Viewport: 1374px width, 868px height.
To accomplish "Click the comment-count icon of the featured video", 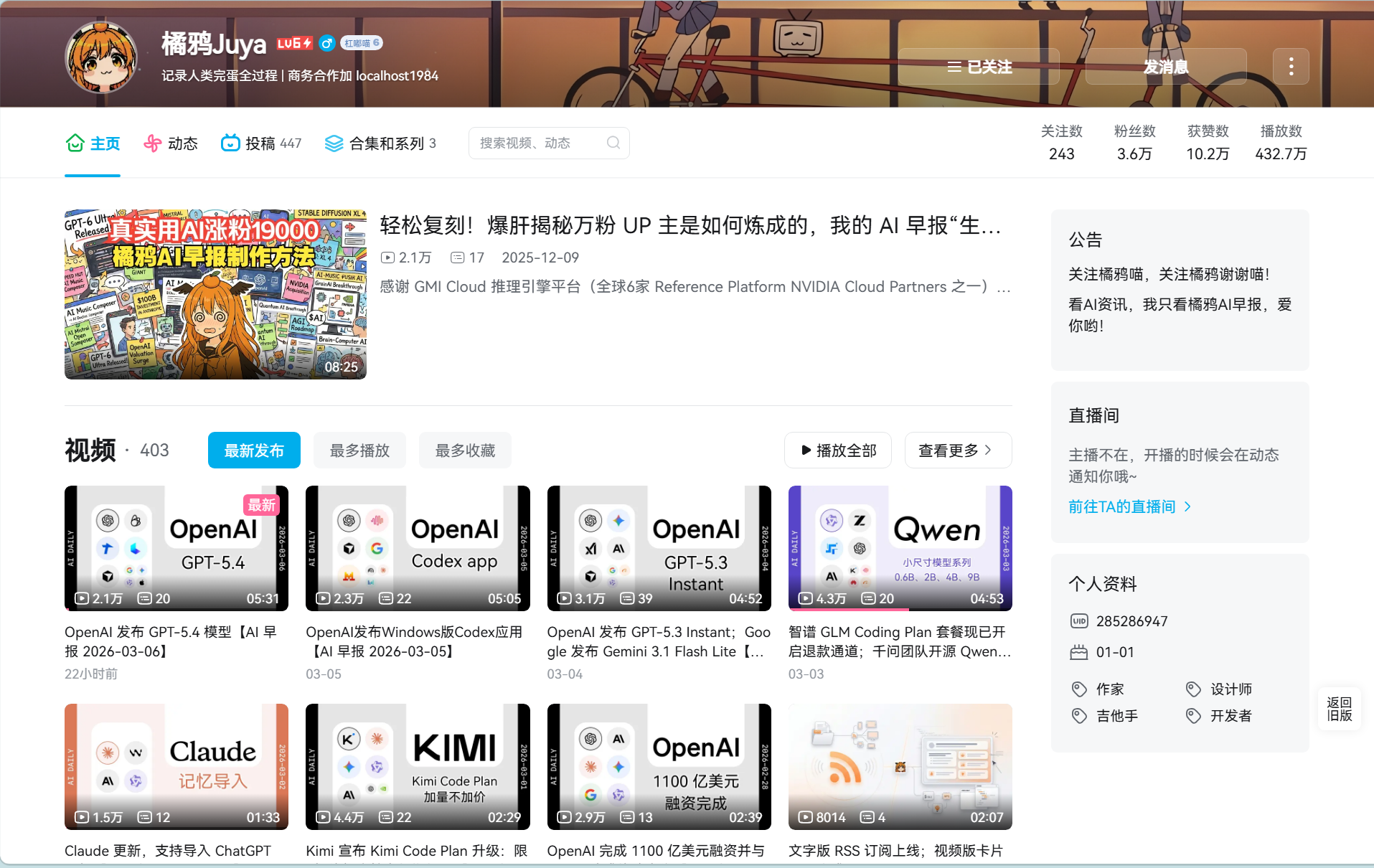I will click(x=457, y=258).
